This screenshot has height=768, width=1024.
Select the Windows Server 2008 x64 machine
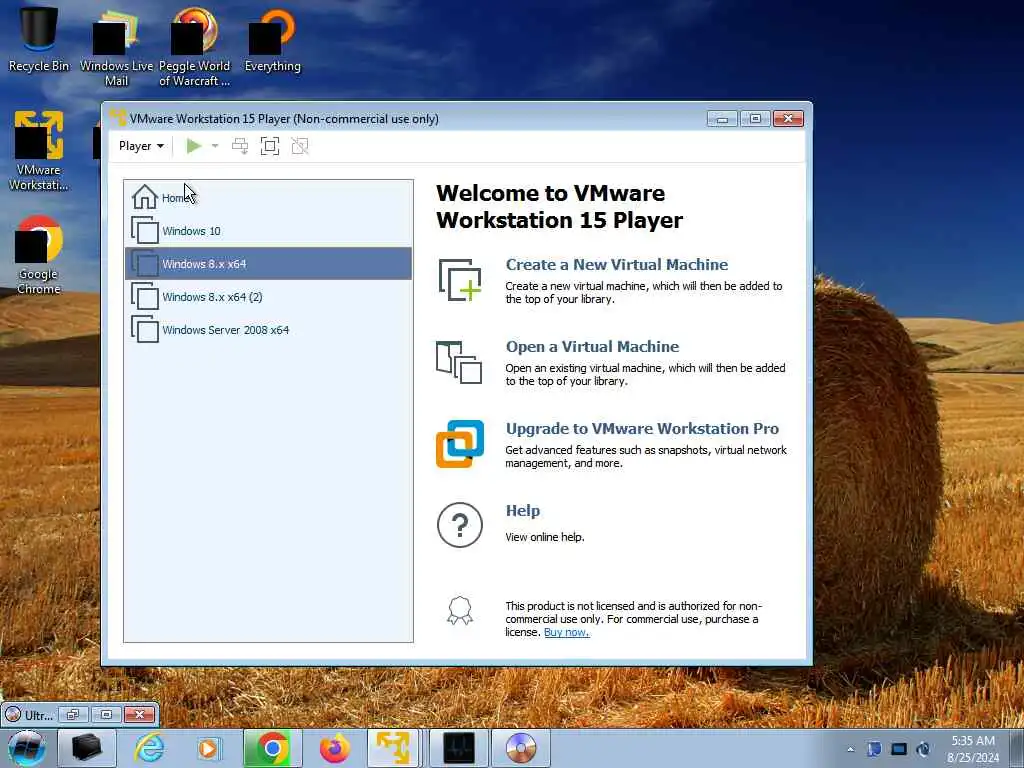pyautogui.click(x=268, y=330)
